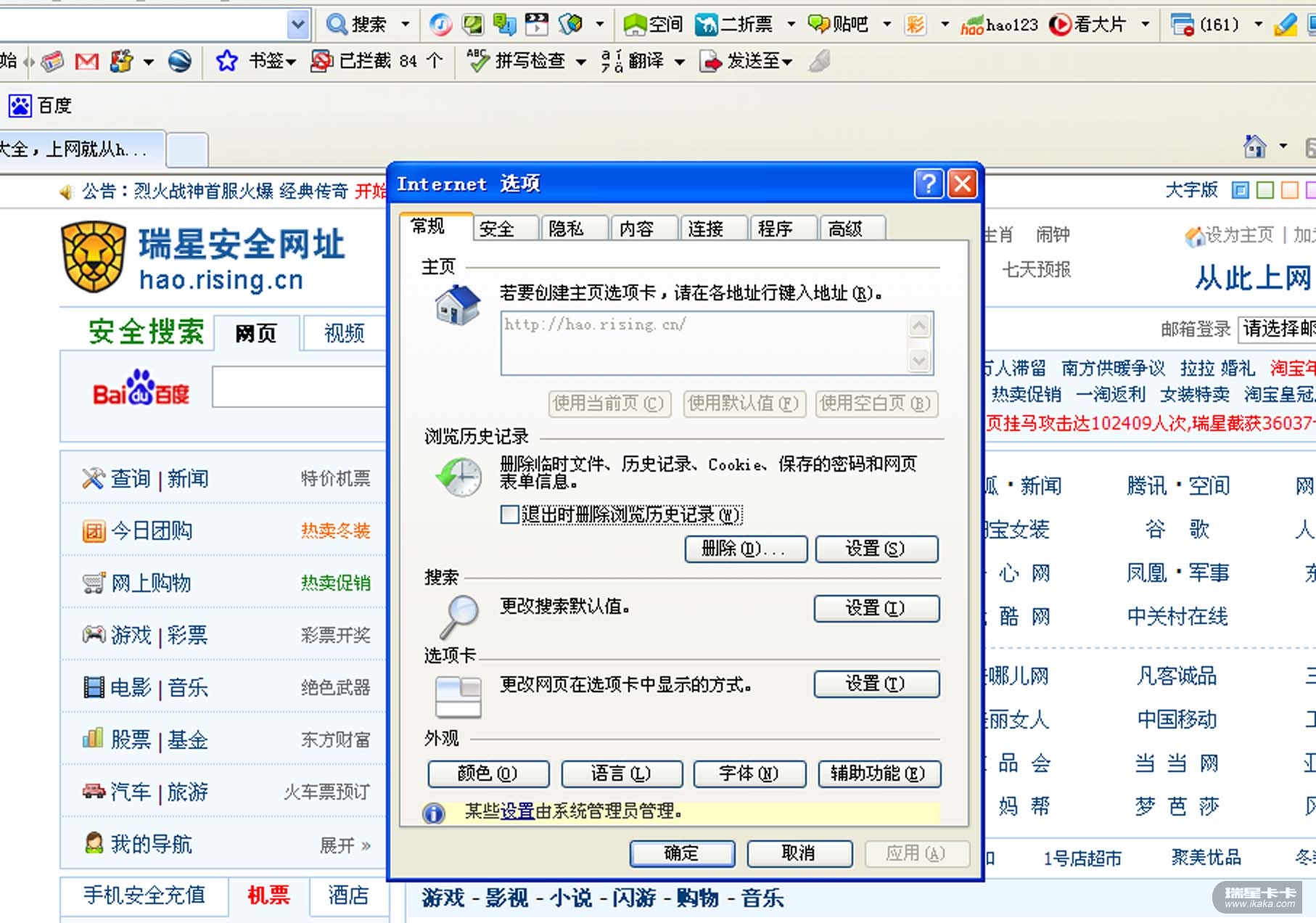Expand the 拼写检查 dropdown arrow
The height and width of the screenshot is (923, 1316).
[x=581, y=62]
